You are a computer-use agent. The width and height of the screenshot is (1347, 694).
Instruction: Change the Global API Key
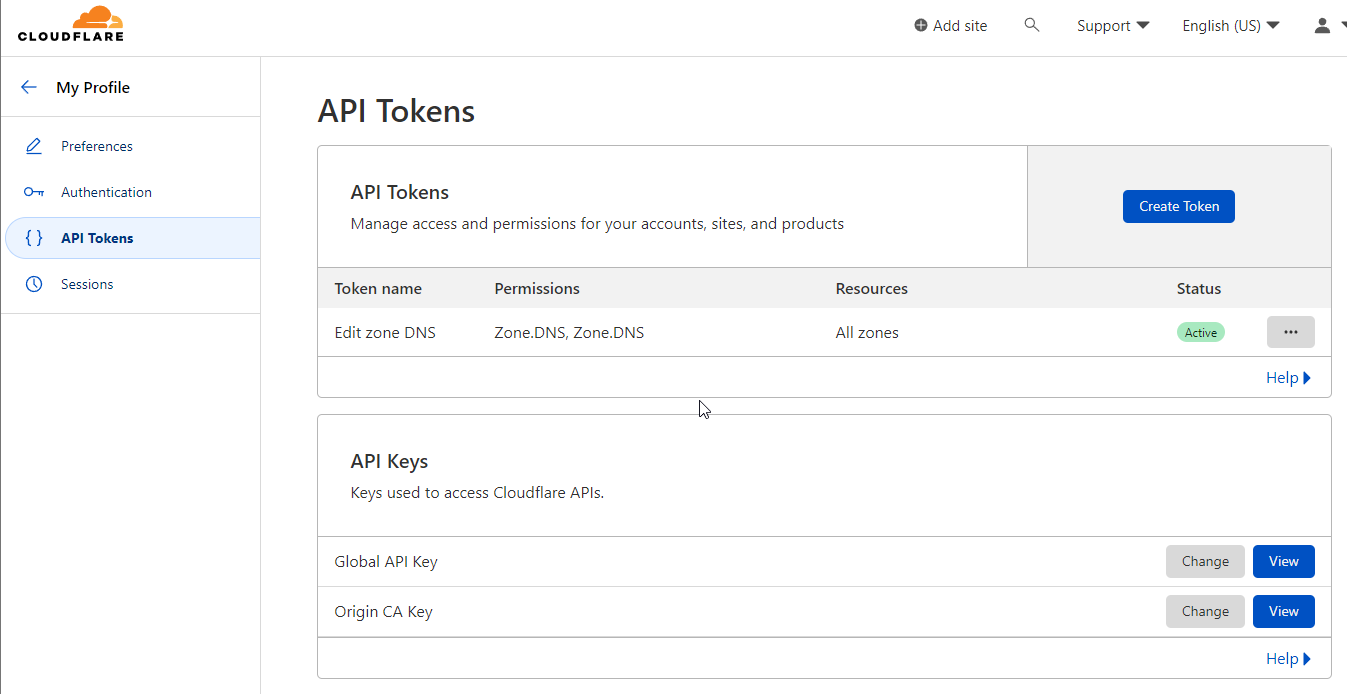[1205, 561]
